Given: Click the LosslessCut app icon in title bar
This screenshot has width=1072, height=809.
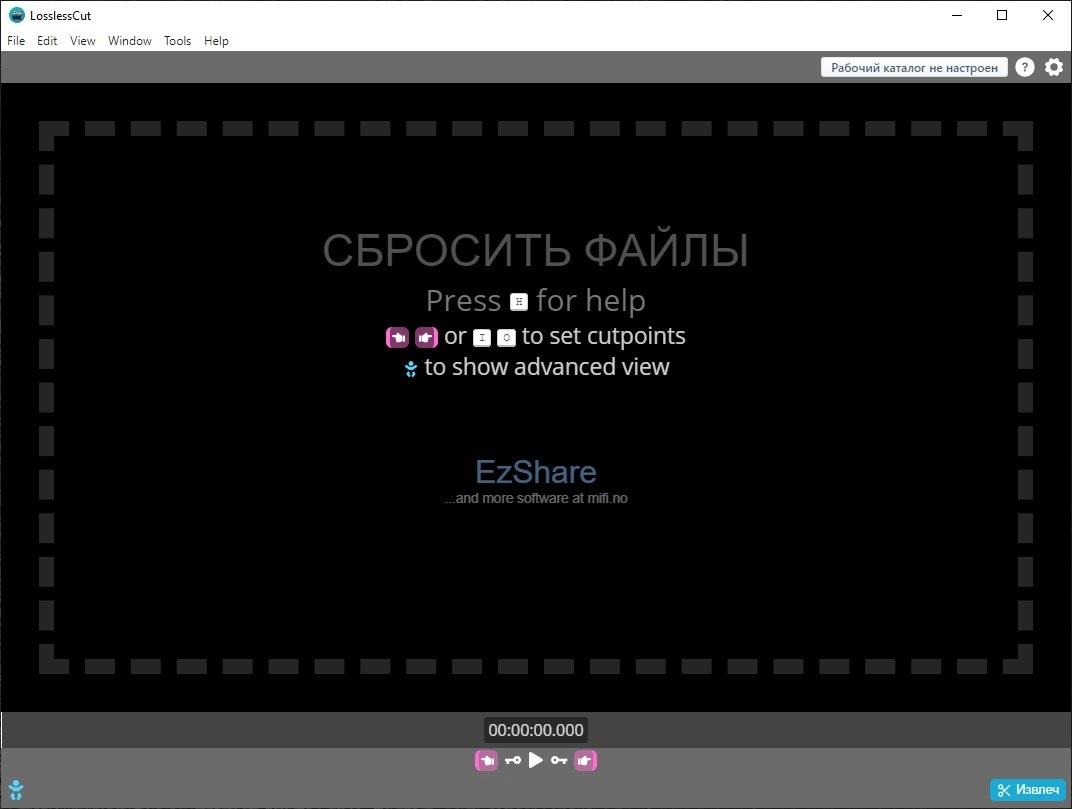Looking at the screenshot, I should [16, 15].
